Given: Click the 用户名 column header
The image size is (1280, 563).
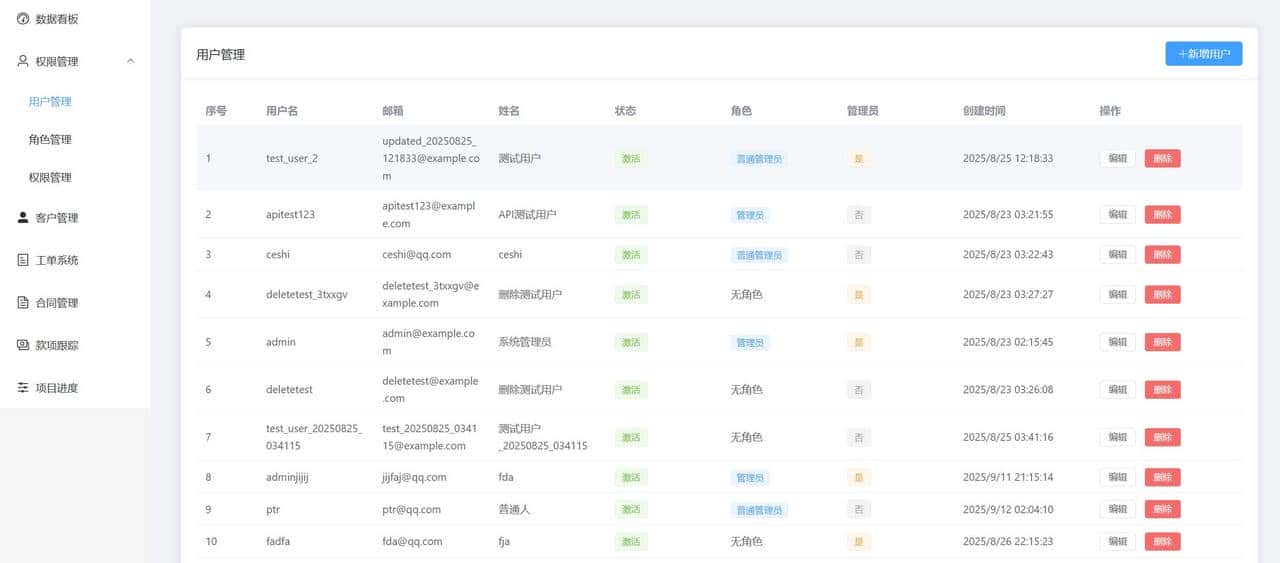Looking at the screenshot, I should [282, 111].
